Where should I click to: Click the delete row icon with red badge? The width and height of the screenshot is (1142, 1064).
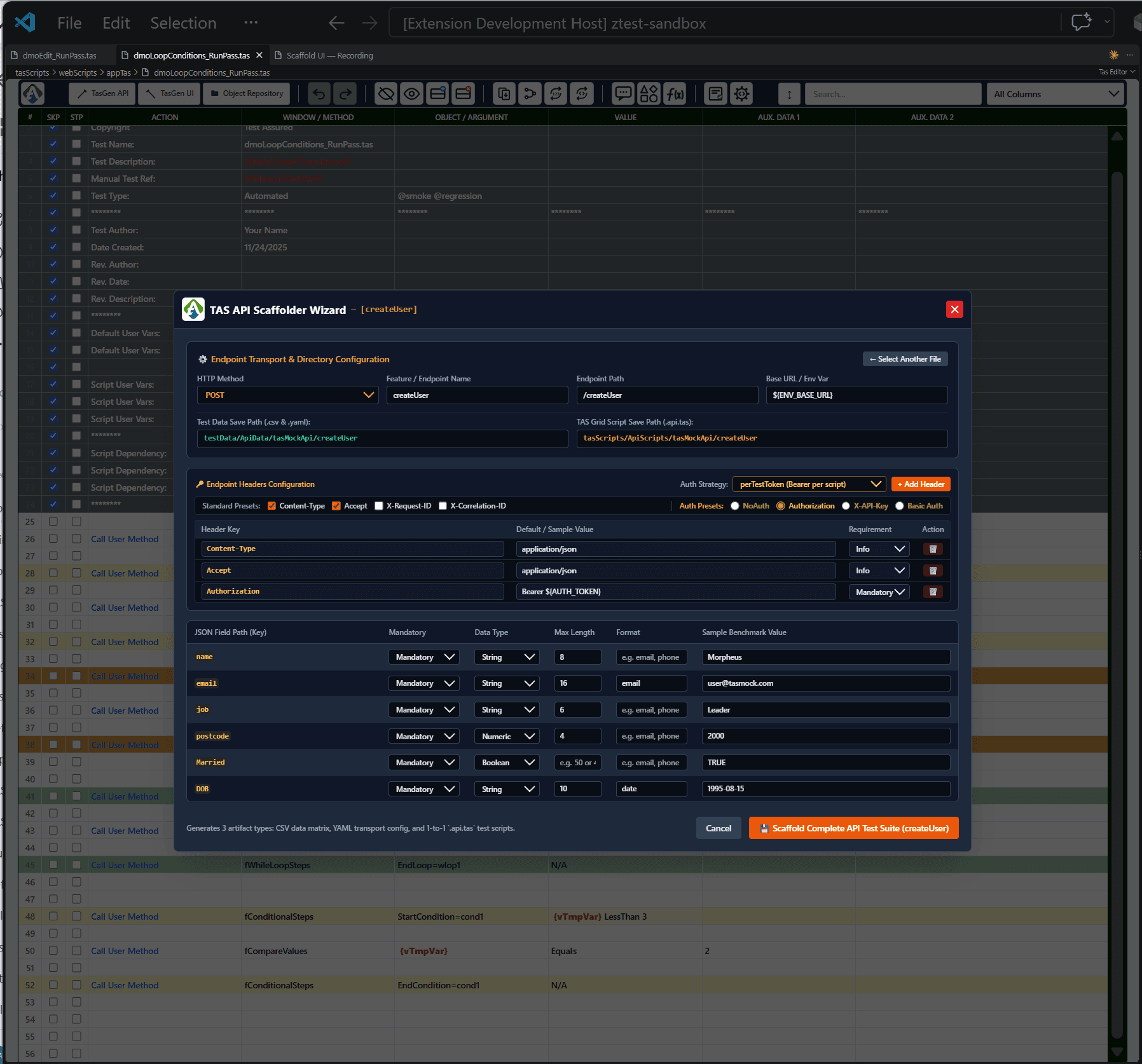coord(464,94)
